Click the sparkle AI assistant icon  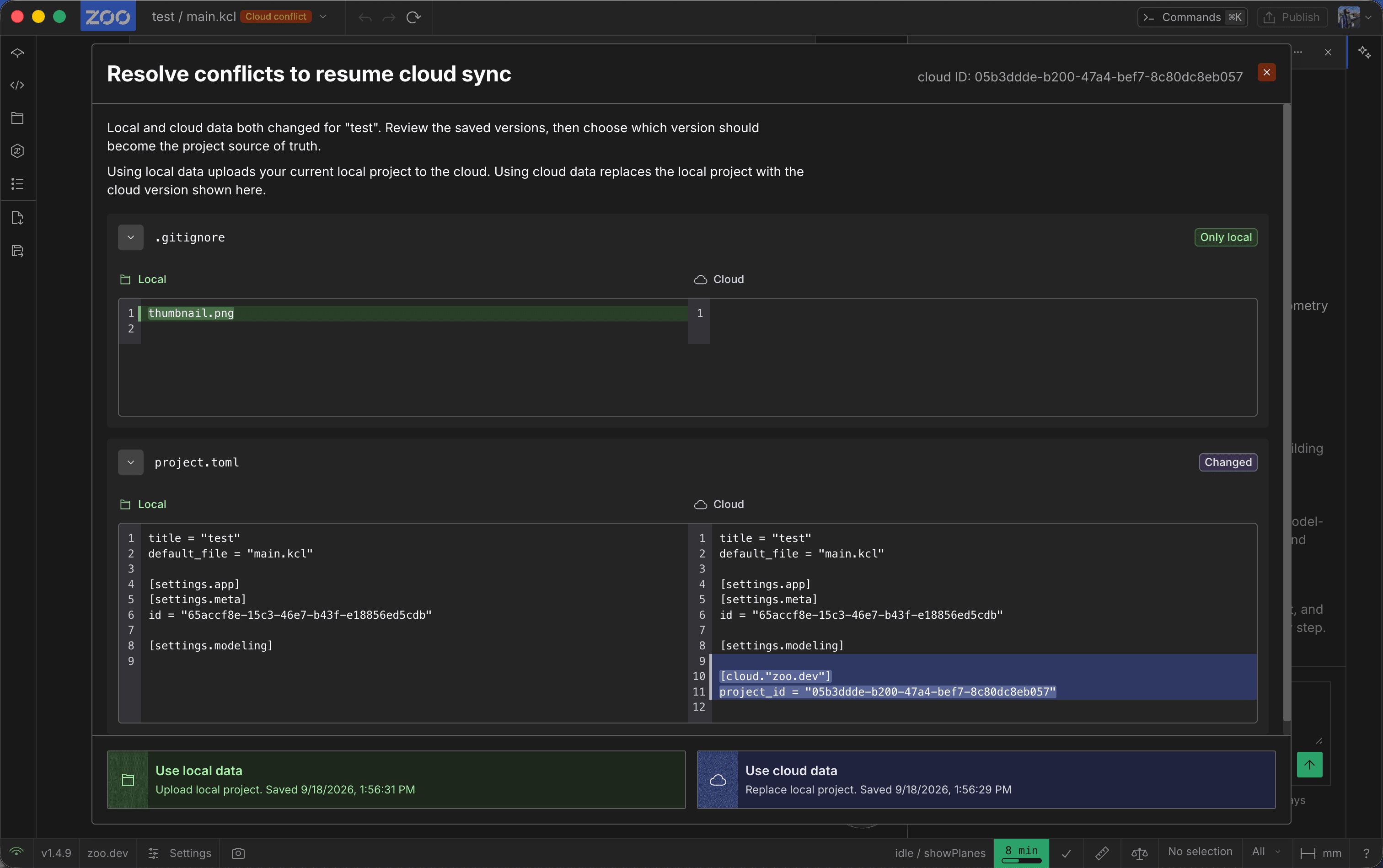1365,52
